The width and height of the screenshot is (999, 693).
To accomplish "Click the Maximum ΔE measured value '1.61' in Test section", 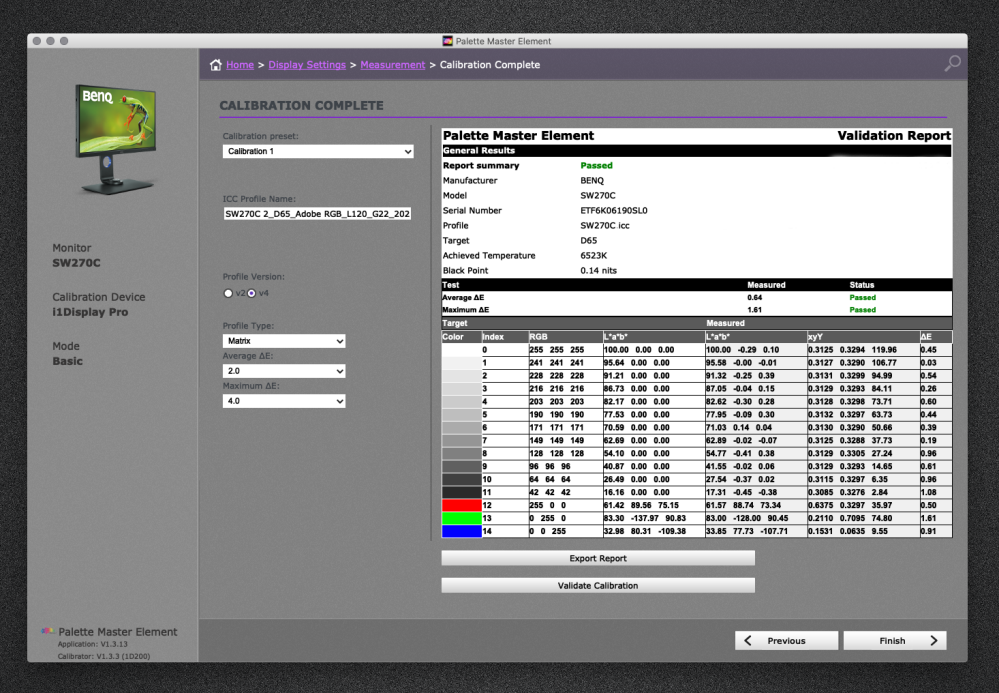I will coord(754,310).
